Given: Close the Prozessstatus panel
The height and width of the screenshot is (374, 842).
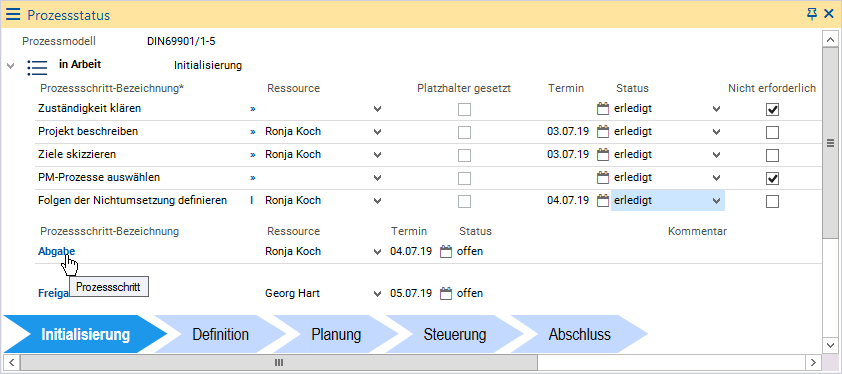Looking at the screenshot, I should 829,14.
